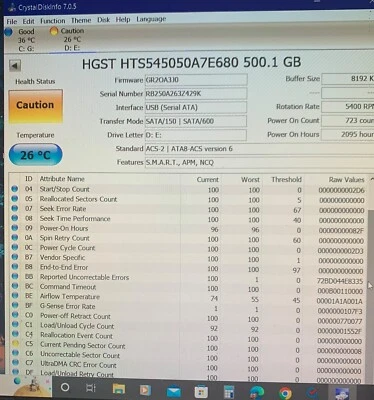
Task: Click the attribute list vertical scrollbar
Action: click(370, 280)
